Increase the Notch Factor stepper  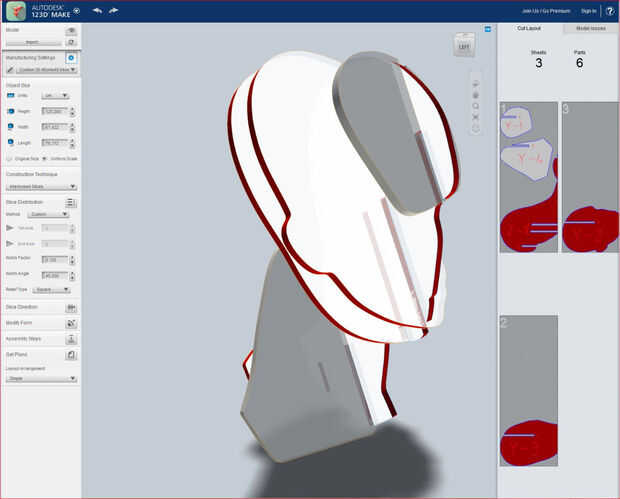click(72, 257)
